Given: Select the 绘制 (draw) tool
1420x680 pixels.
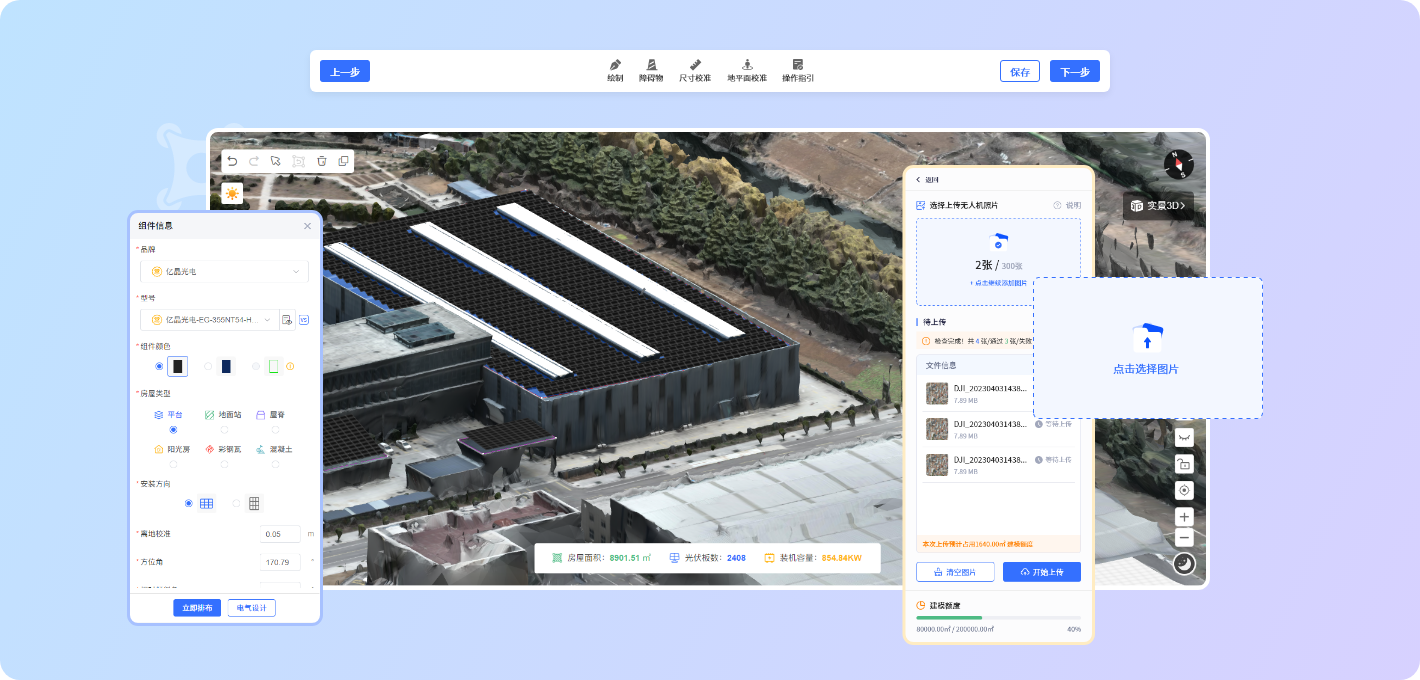Looking at the screenshot, I should pyautogui.click(x=615, y=70).
